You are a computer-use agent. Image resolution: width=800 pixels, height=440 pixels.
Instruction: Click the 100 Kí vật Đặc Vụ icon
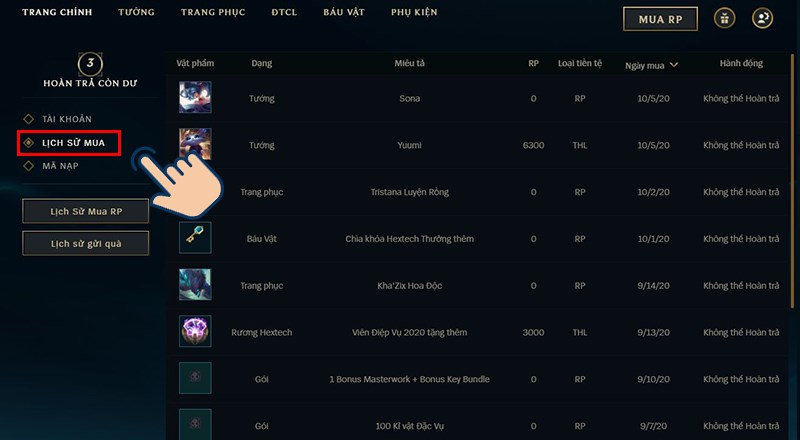195,422
